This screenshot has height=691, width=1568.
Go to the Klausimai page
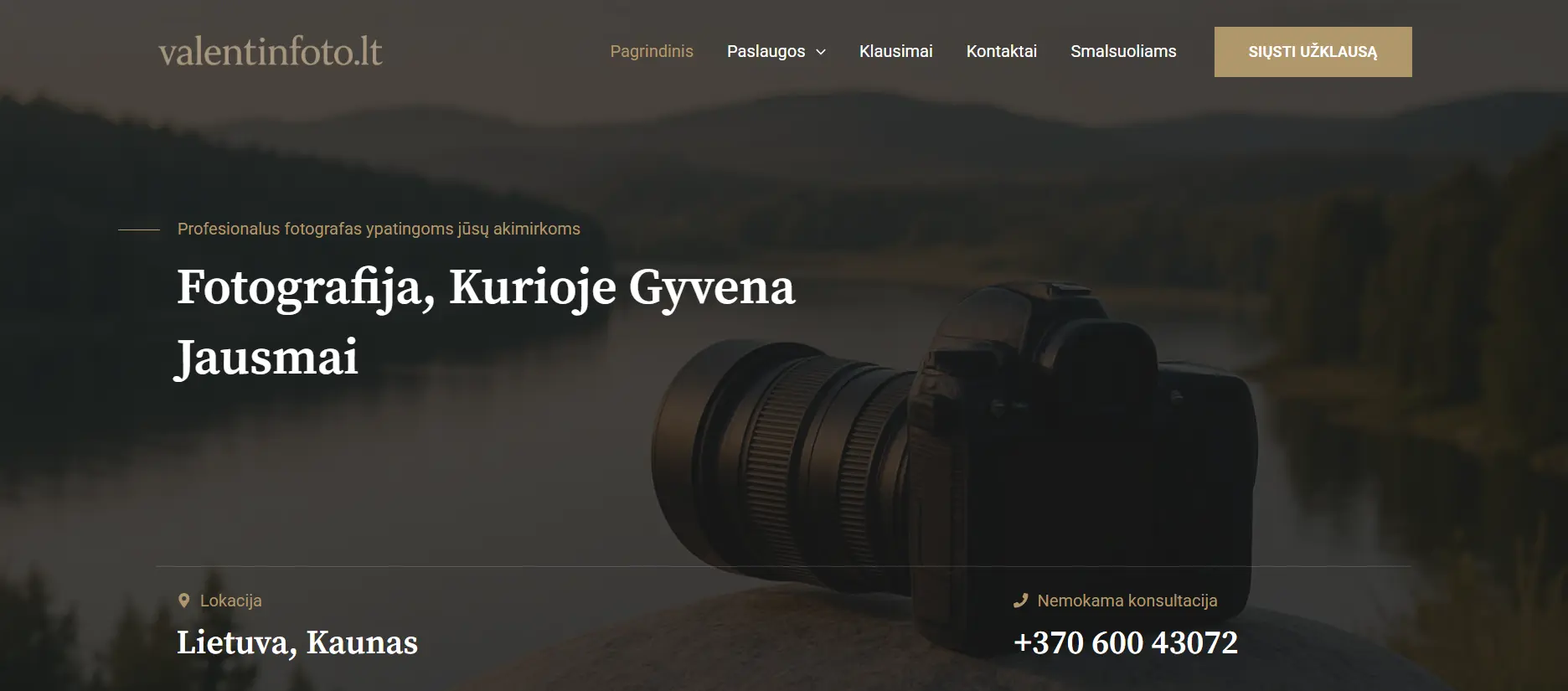[x=895, y=51]
